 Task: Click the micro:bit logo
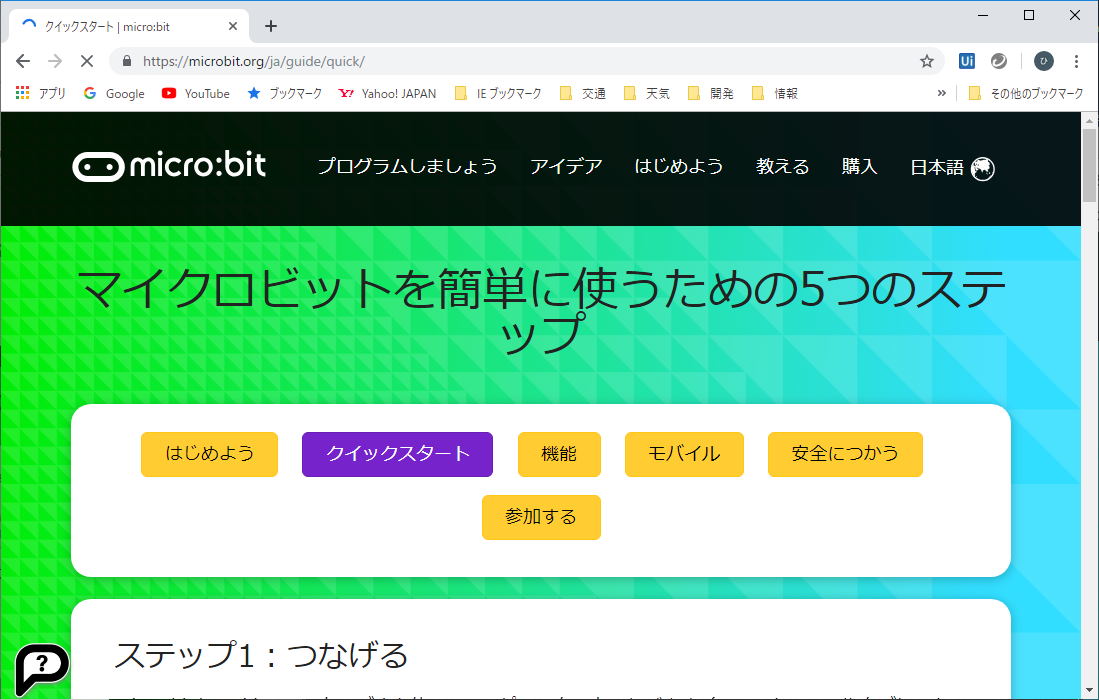169,167
